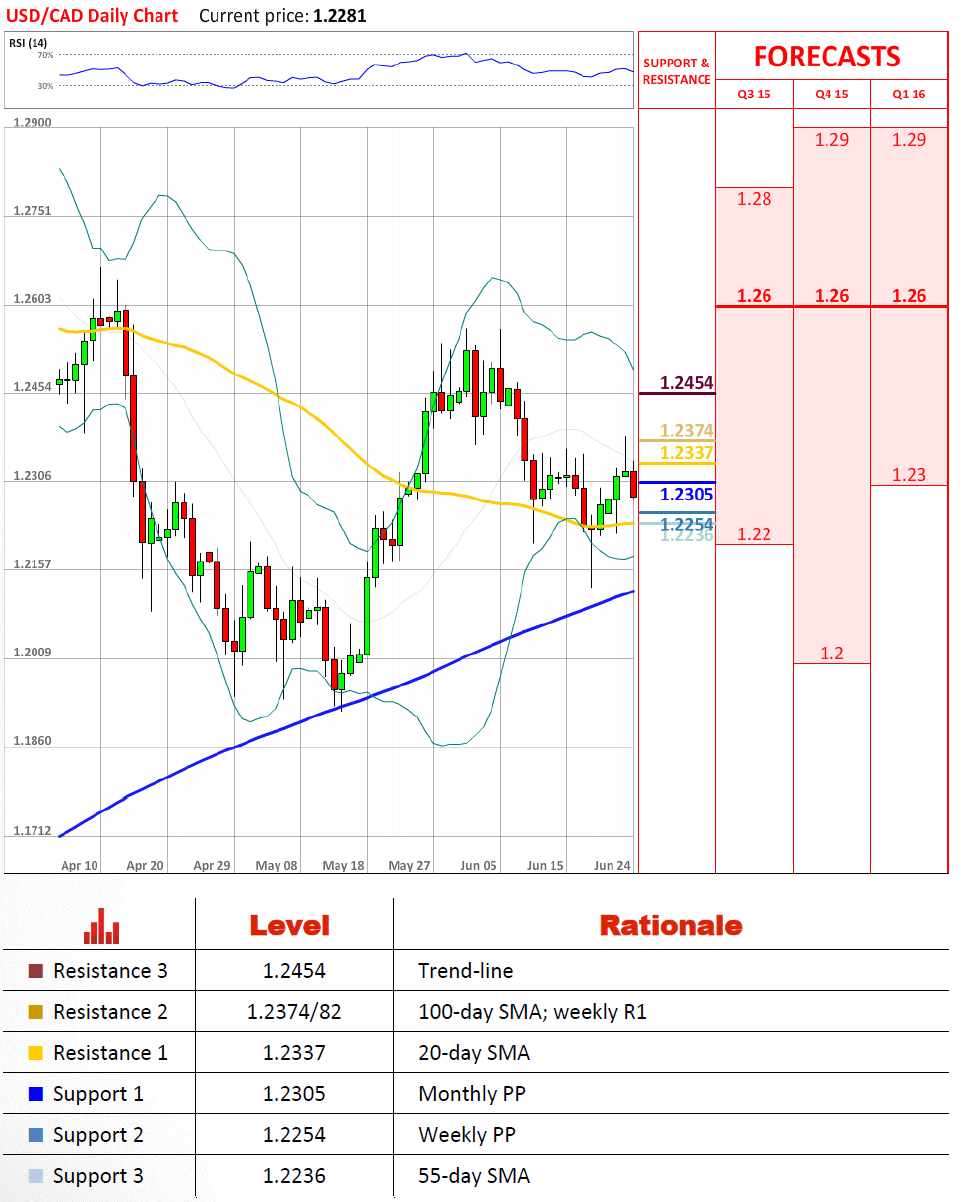The height and width of the screenshot is (1202, 969).
Task: Click the bold 1.26 value in Q4 15 column
Action: (x=832, y=296)
